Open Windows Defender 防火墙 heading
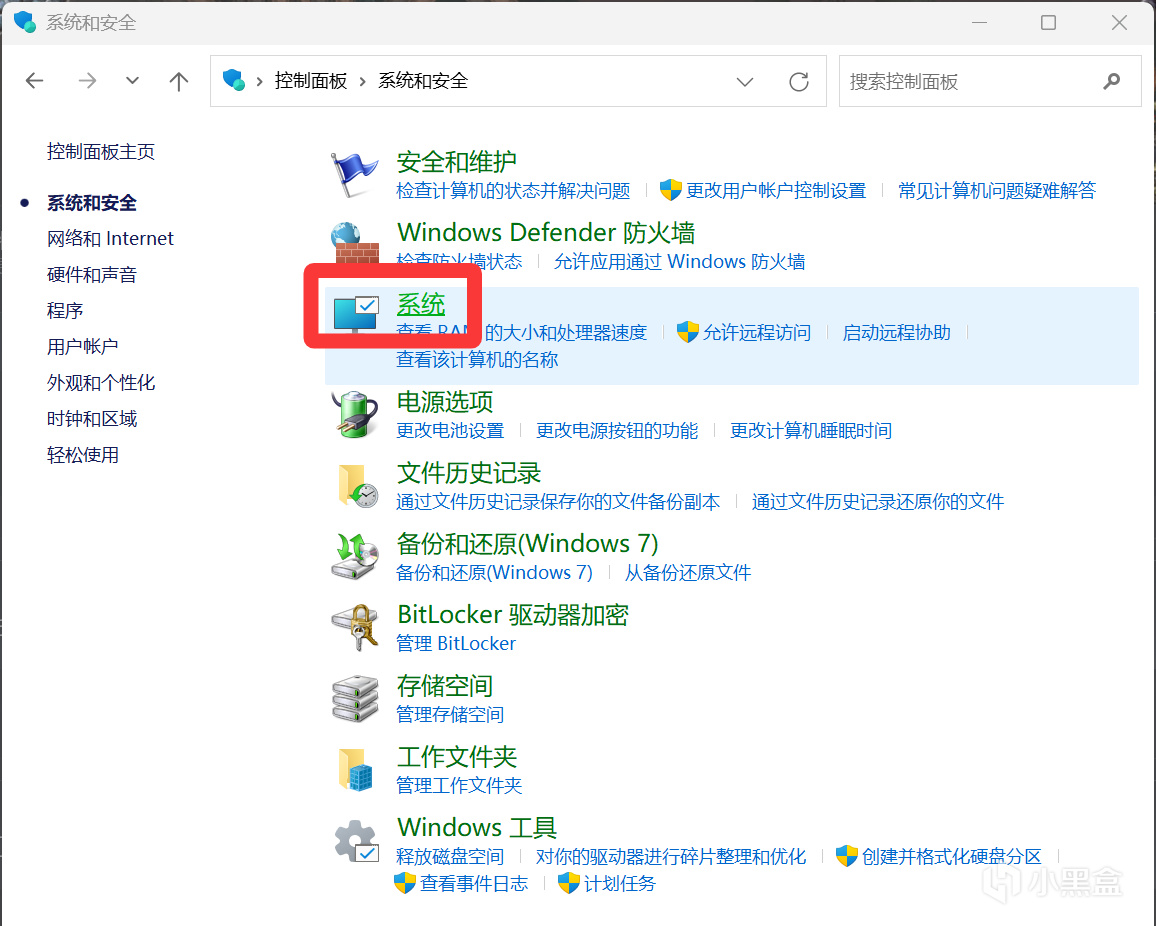 tap(546, 233)
